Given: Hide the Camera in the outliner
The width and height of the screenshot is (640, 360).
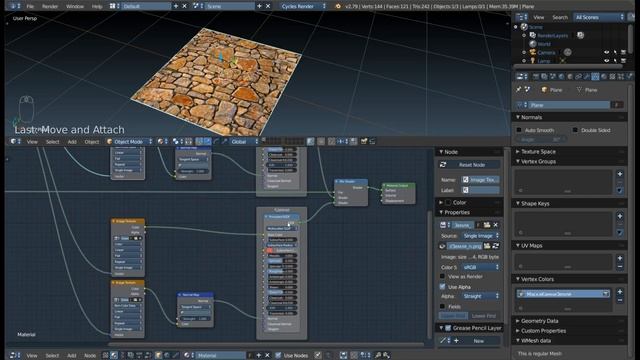Looking at the screenshot, I should point(607,52).
